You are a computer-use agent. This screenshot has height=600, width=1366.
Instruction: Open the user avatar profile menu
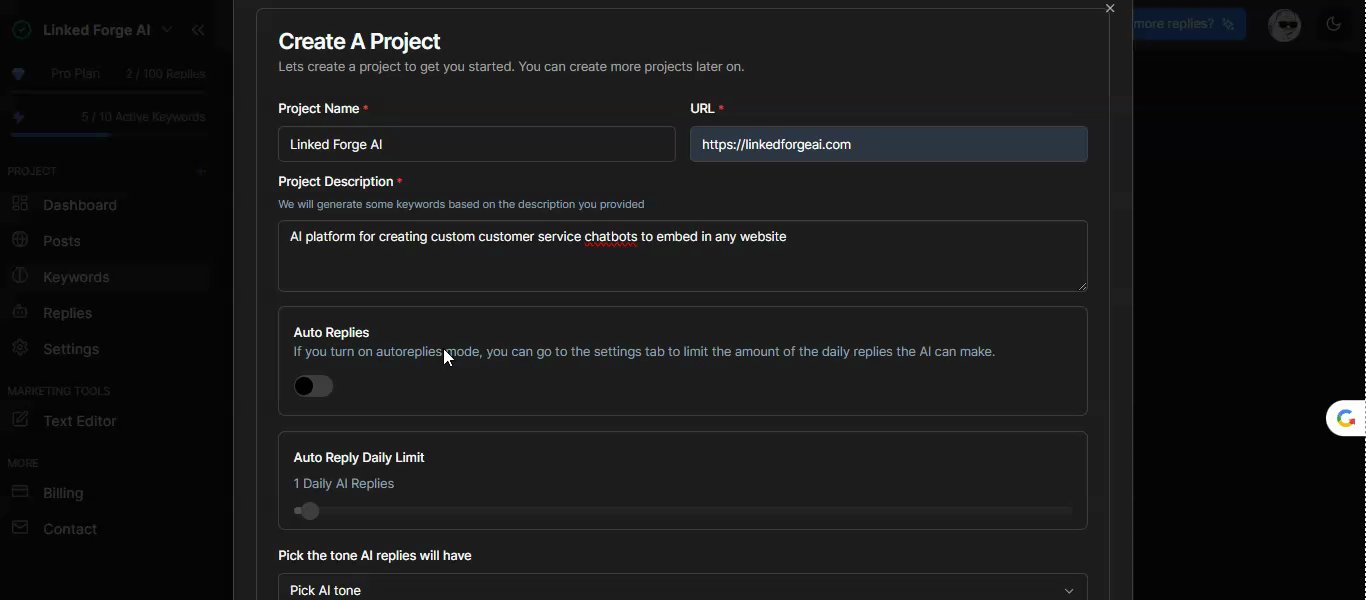1284,25
